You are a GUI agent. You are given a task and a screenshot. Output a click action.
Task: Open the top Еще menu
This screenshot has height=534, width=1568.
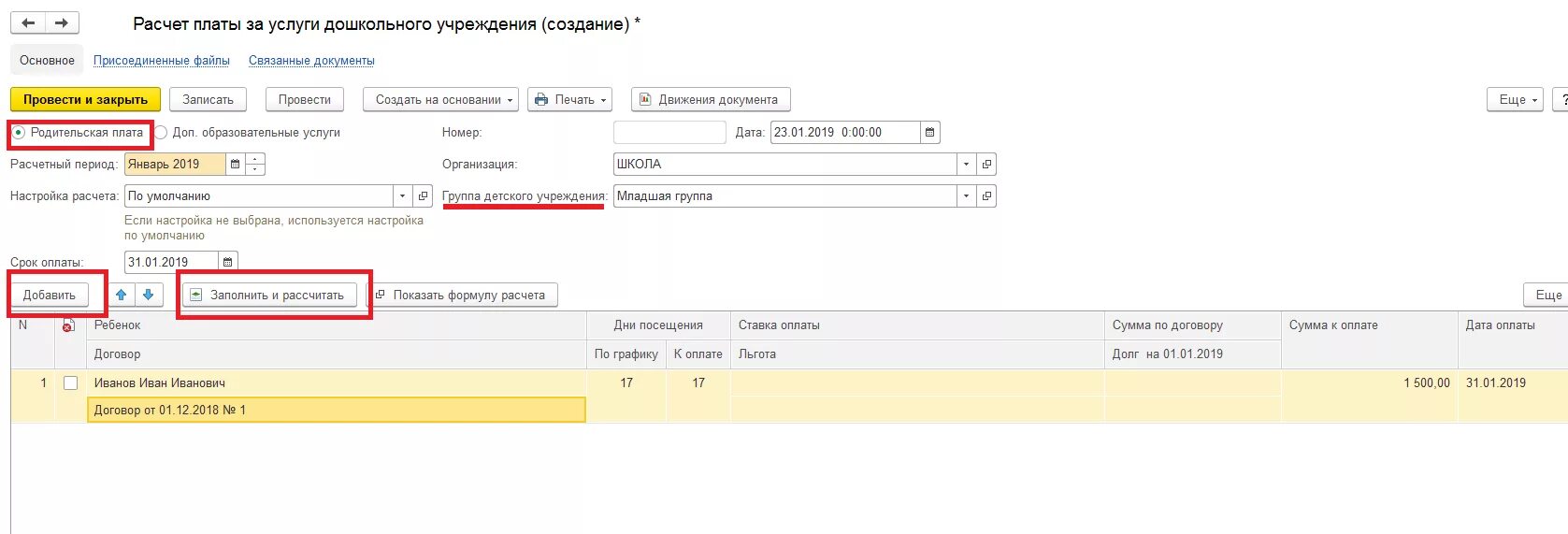1515,100
